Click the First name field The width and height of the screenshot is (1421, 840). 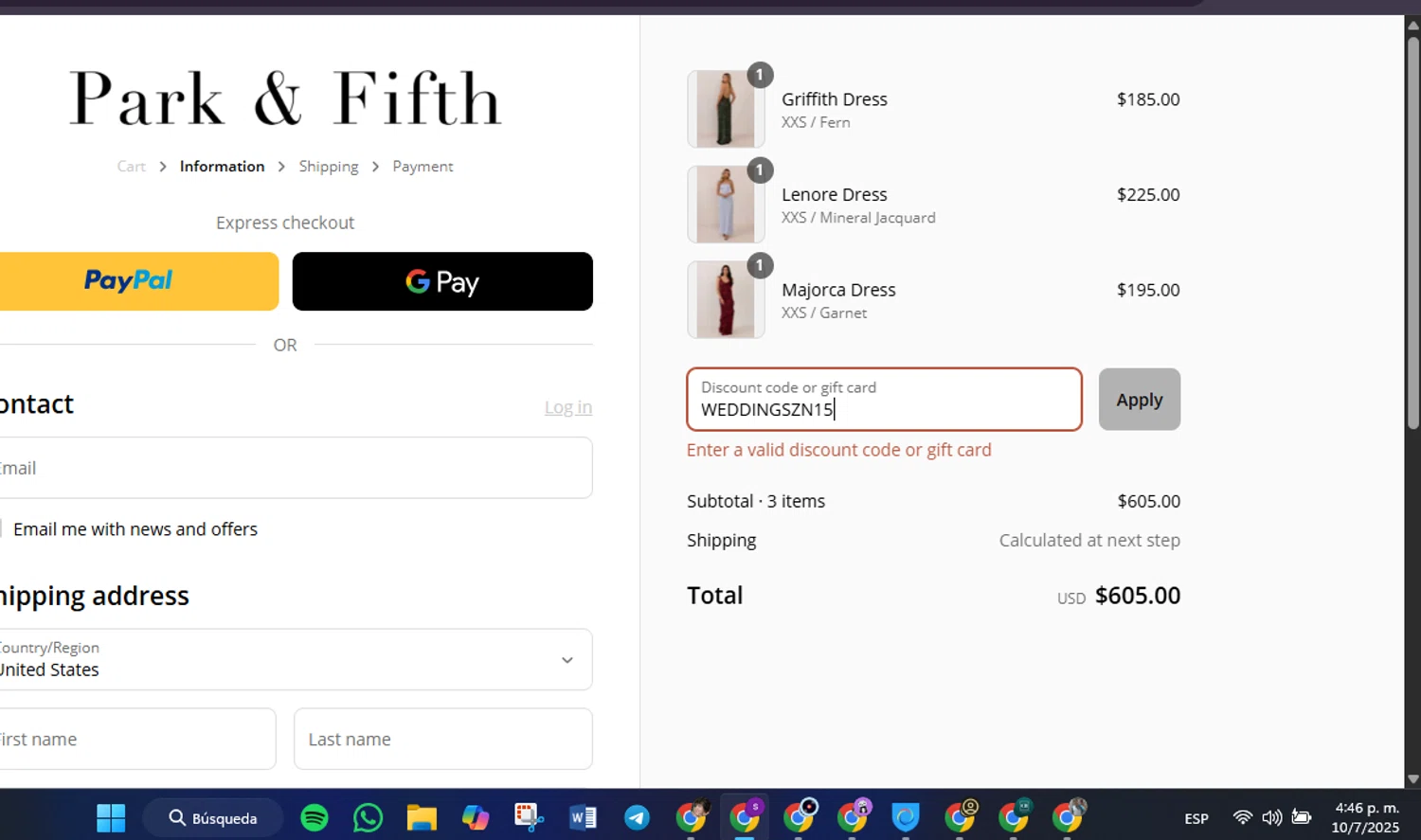137,739
